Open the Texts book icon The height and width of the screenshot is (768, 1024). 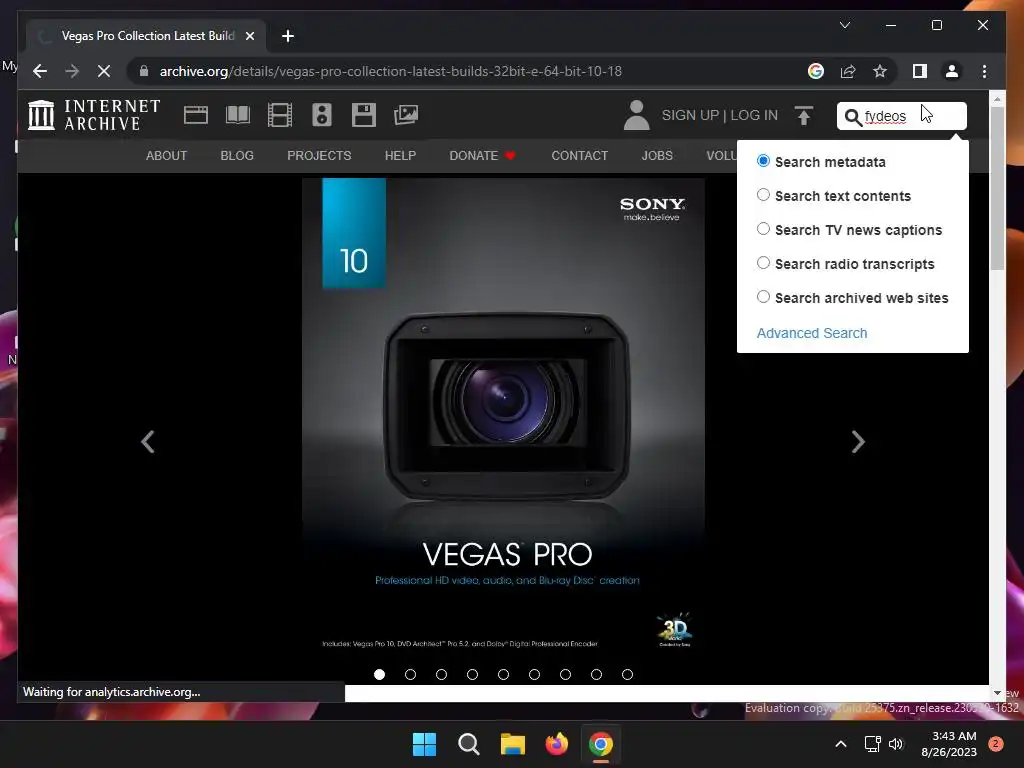coord(238,115)
